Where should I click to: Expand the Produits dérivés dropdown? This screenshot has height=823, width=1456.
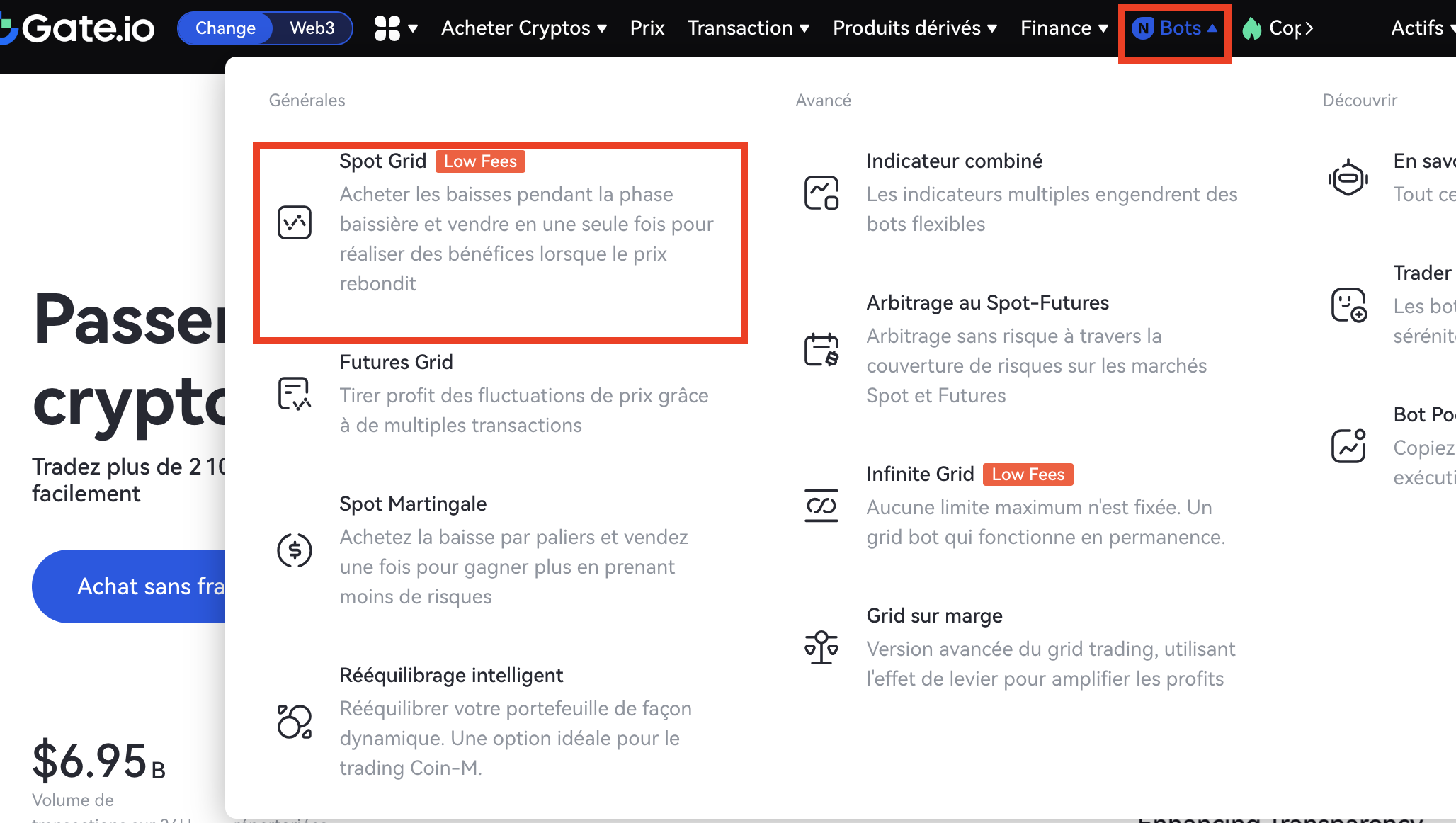[915, 28]
